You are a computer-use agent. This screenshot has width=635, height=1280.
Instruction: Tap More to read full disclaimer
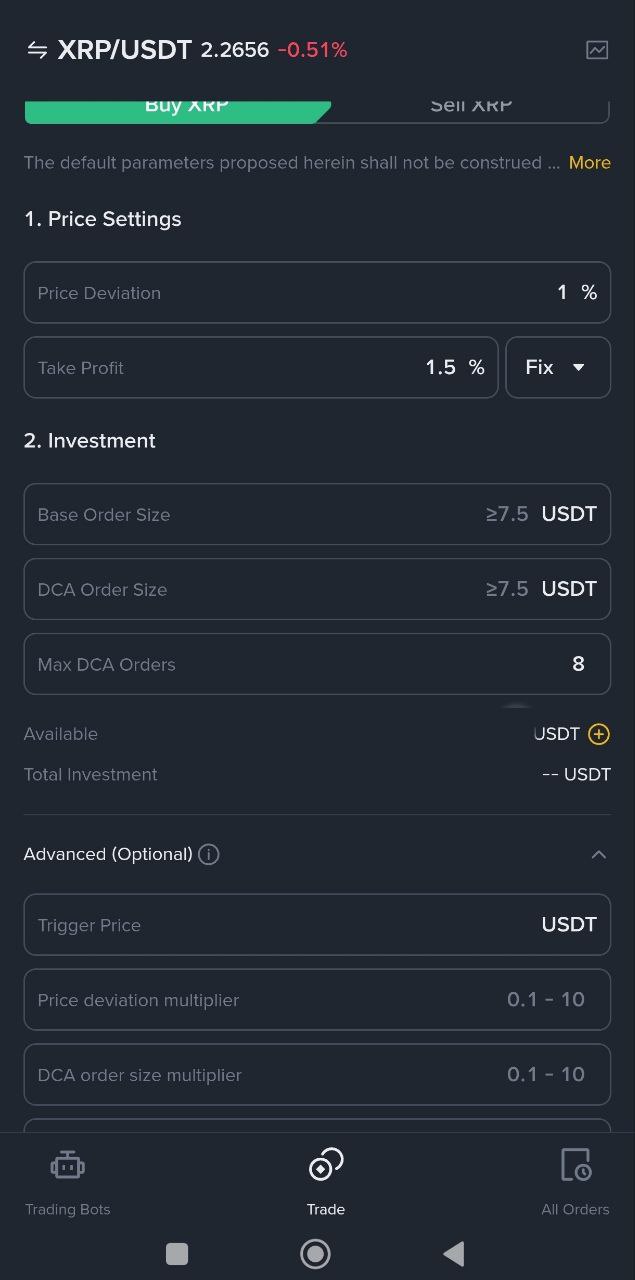tap(589, 163)
